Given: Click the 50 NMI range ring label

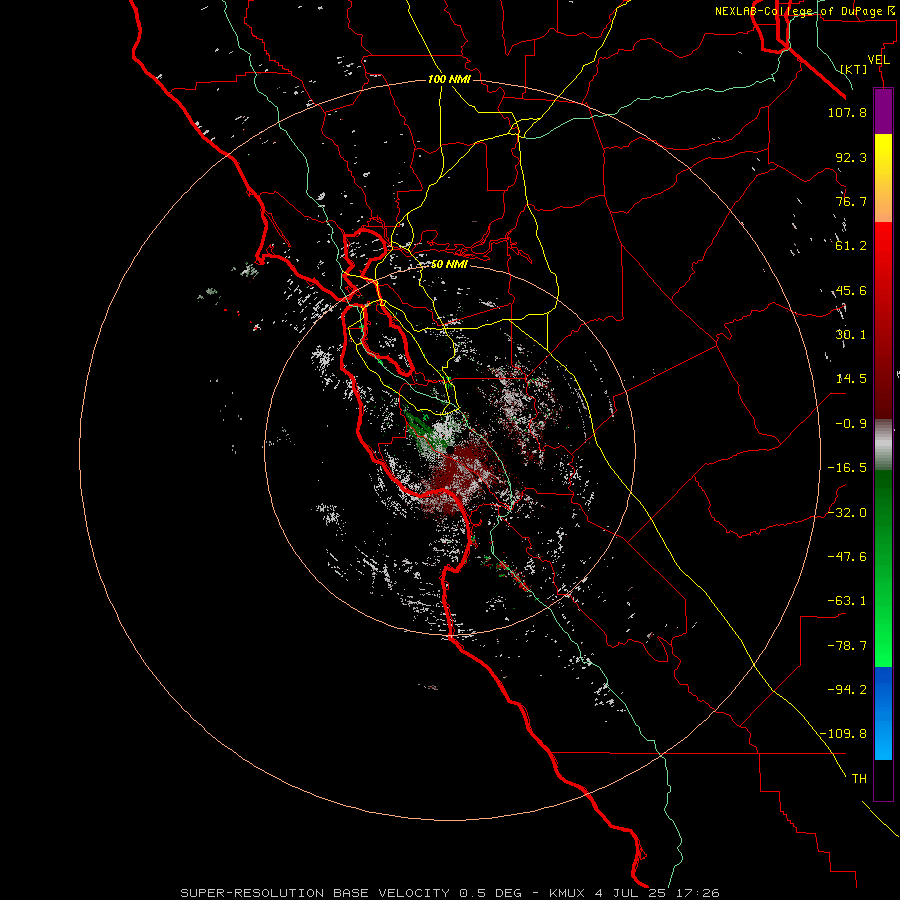Looking at the screenshot, I should pyautogui.click(x=449, y=264).
